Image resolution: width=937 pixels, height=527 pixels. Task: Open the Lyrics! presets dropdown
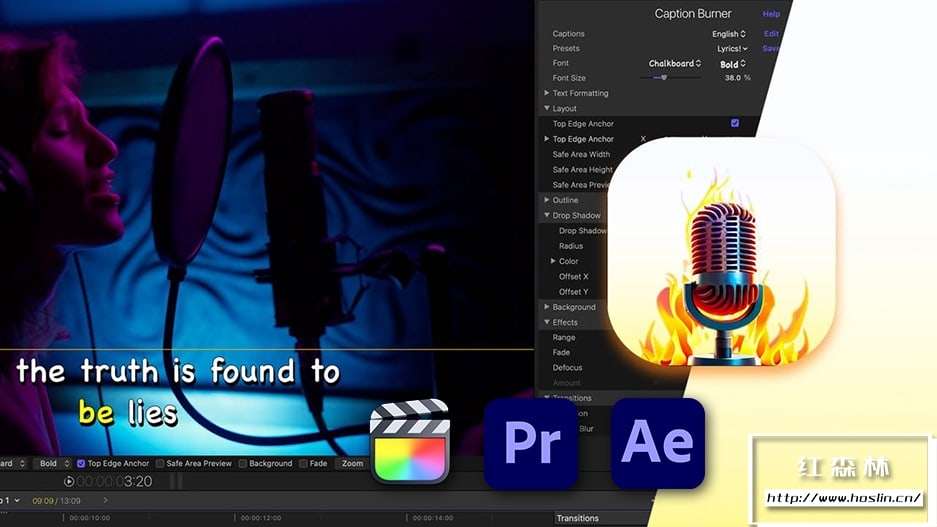click(732, 49)
